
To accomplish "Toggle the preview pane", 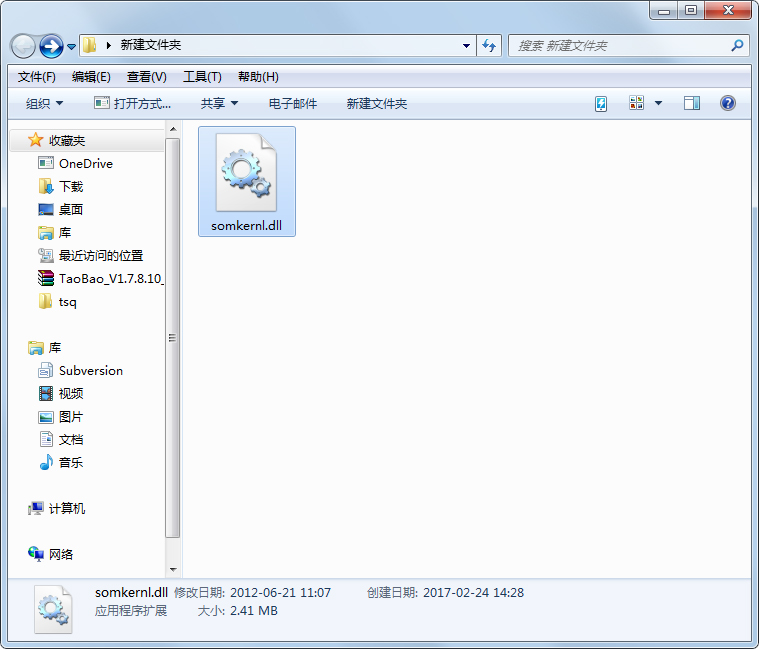I will 692,103.
